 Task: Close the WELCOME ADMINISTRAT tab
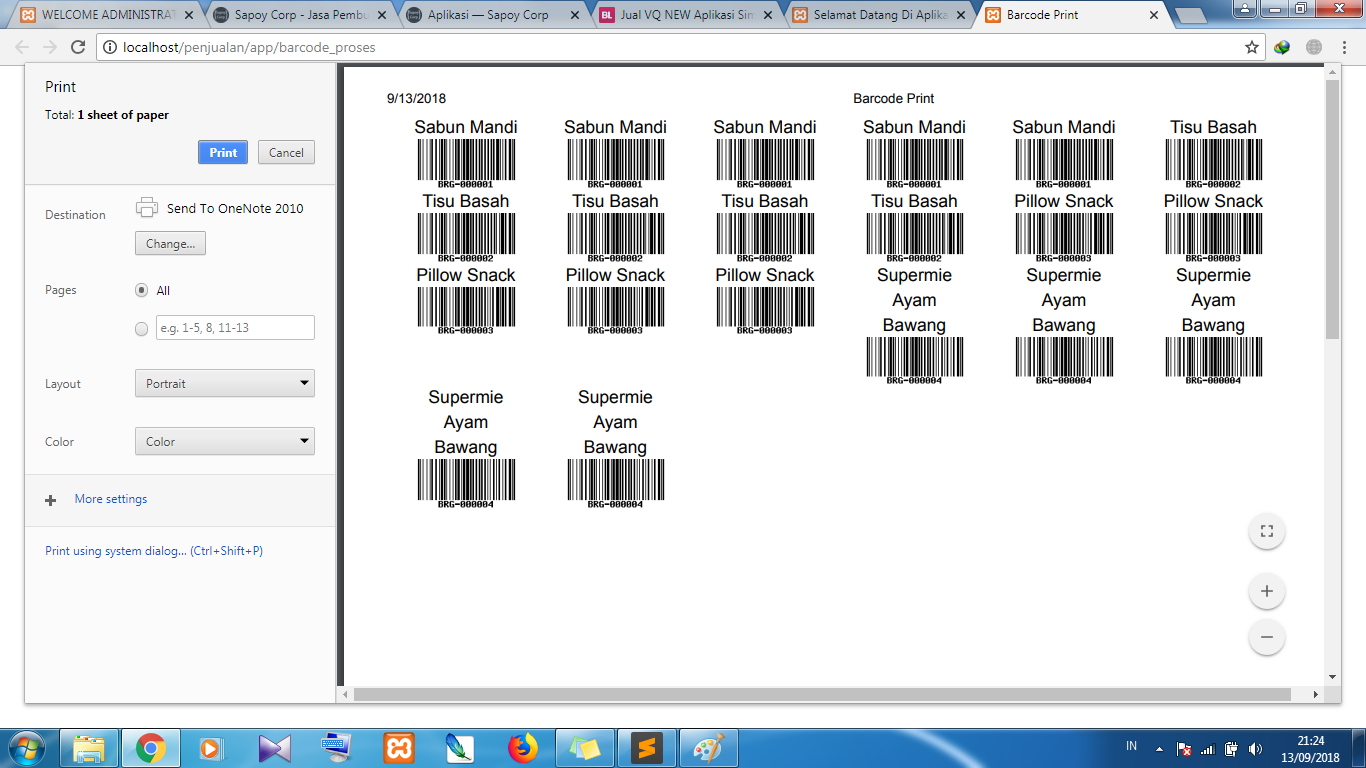189,16
